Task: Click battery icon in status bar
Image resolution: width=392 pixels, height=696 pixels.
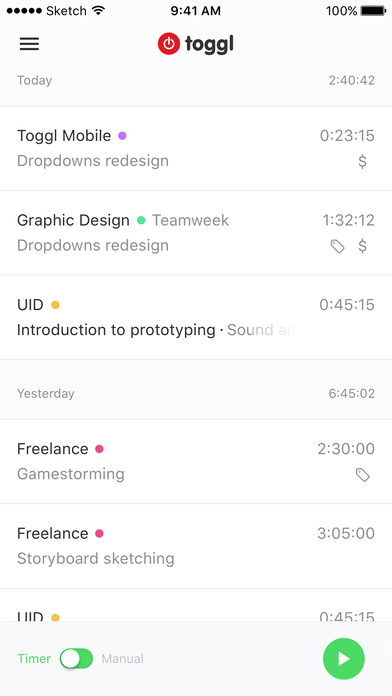Action: coord(373,11)
